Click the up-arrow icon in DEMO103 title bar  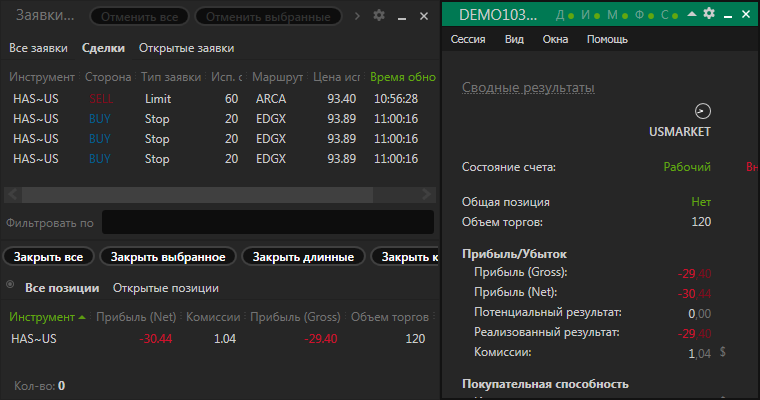691,13
